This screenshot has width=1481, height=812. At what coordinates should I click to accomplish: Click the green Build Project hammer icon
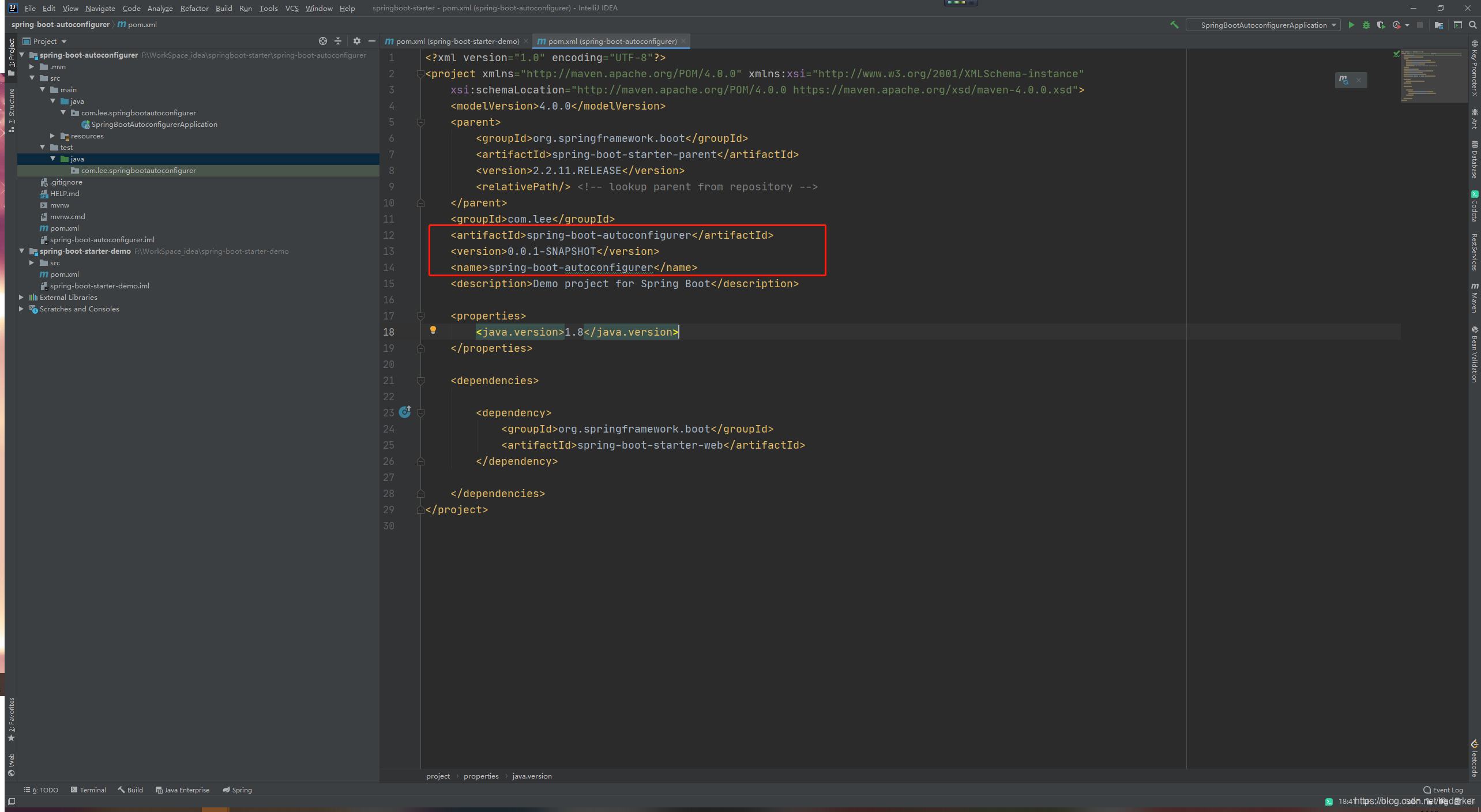pos(1174,25)
